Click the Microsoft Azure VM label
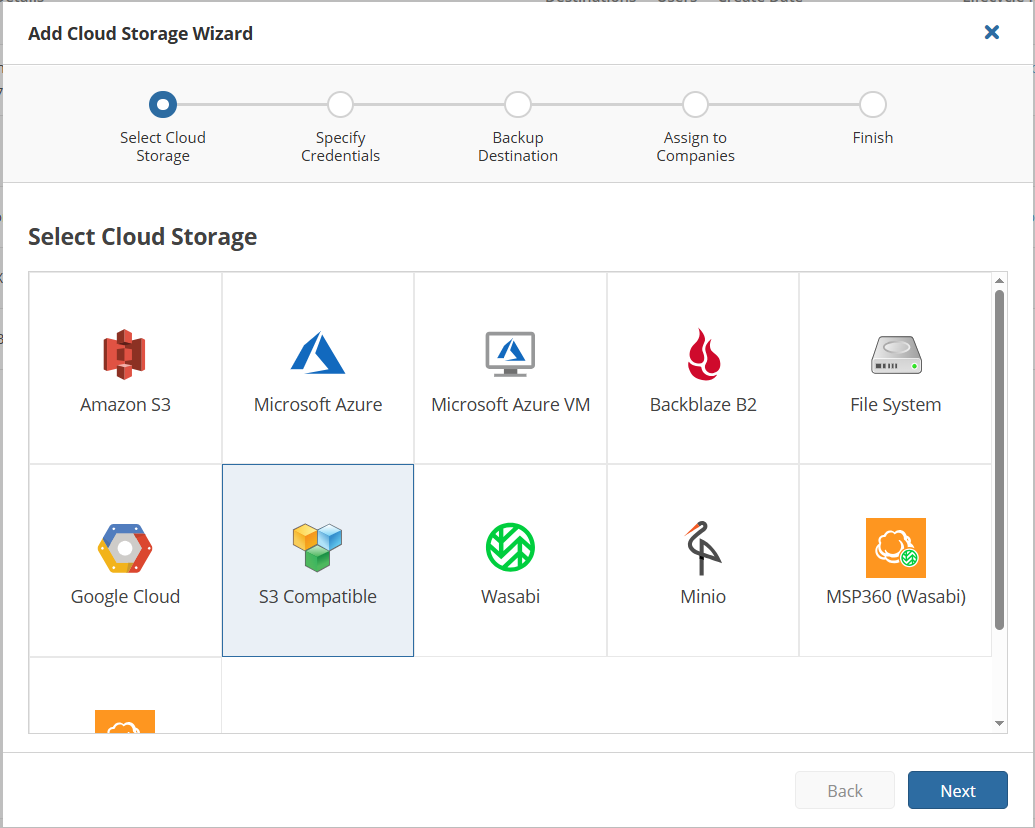The height and width of the screenshot is (828, 1035). click(510, 404)
